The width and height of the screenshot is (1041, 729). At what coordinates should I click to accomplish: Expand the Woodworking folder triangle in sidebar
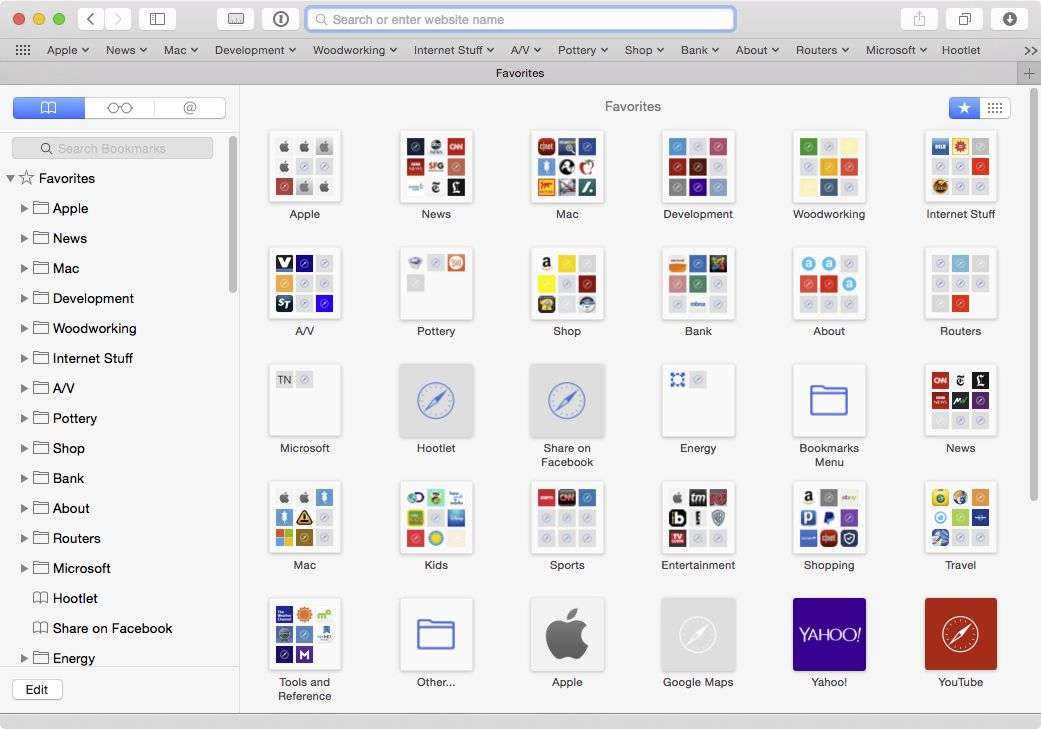tap(24, 328)
